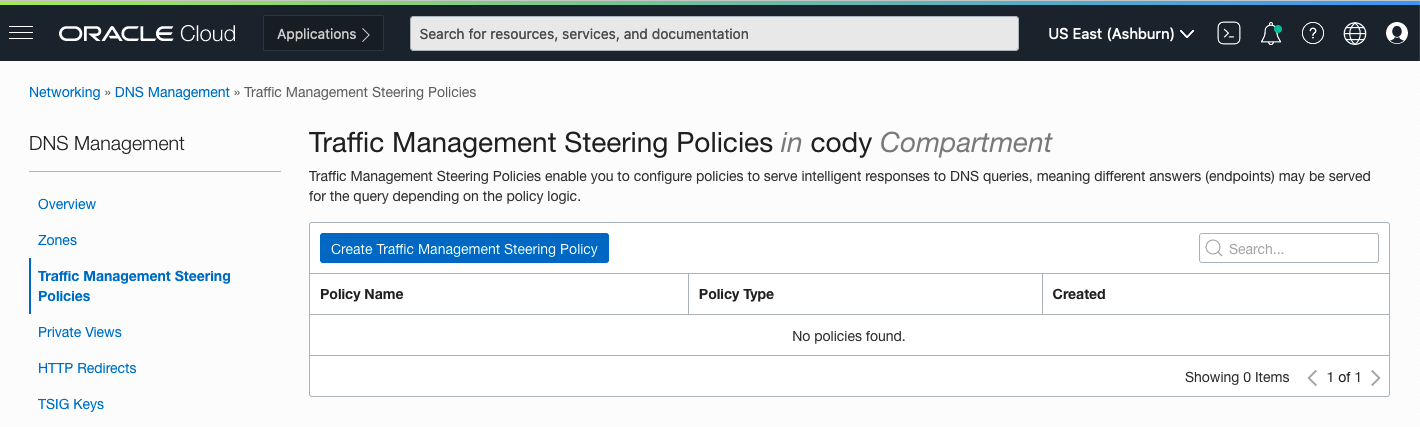
Task: Click the help question mark icon
Action: (x=1313, y=33)
